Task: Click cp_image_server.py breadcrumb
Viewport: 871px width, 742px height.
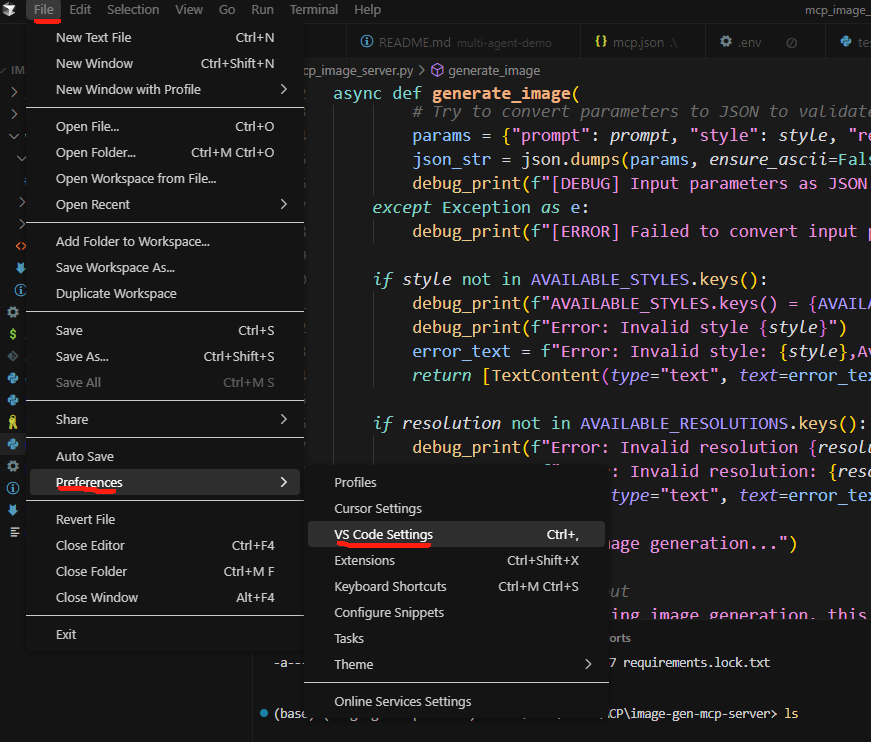Action: (358, 71)
